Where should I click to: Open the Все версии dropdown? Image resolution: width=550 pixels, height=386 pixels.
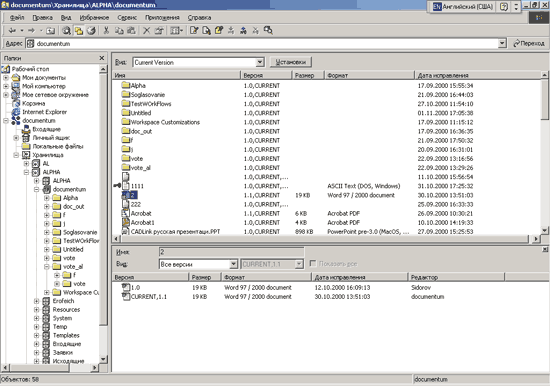pyautogui.click(x=233, y=264)
